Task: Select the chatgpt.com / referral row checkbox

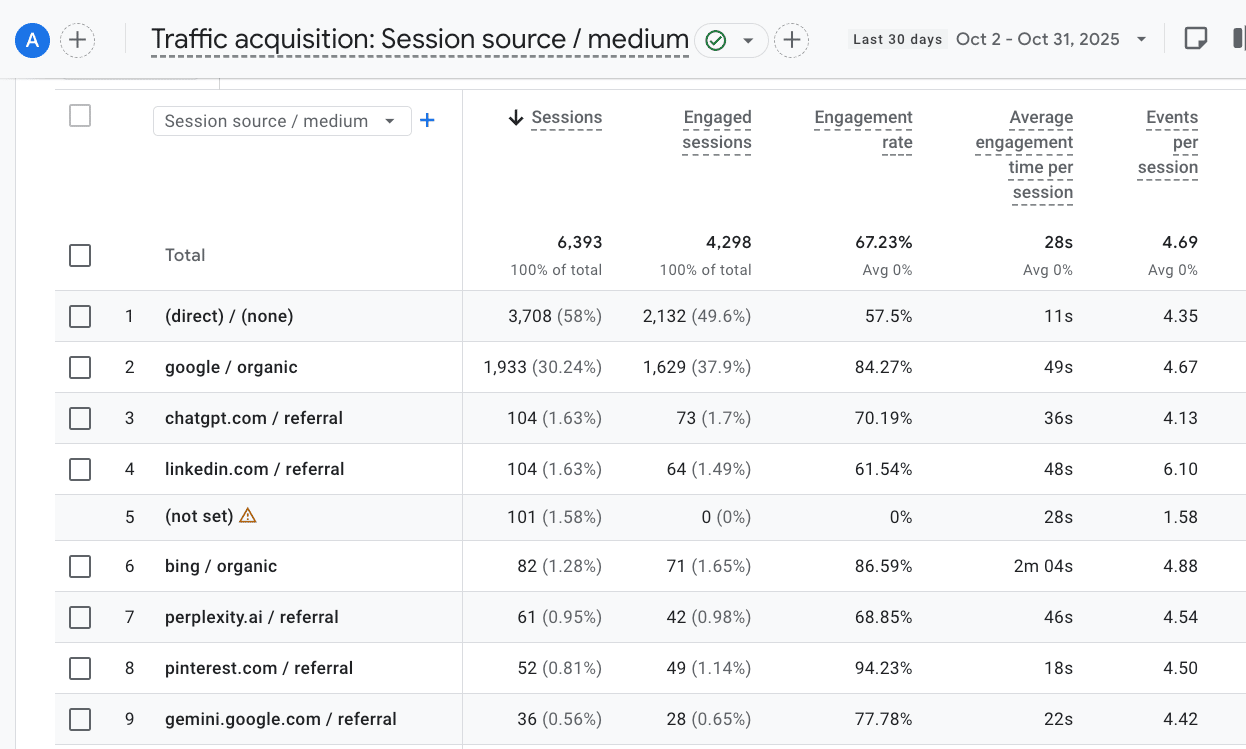Action: tap(80, 418)
